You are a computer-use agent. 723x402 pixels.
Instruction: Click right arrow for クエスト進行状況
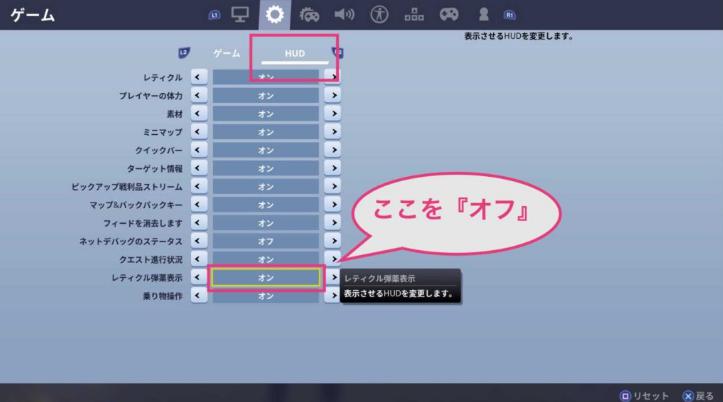click(332, 259)
